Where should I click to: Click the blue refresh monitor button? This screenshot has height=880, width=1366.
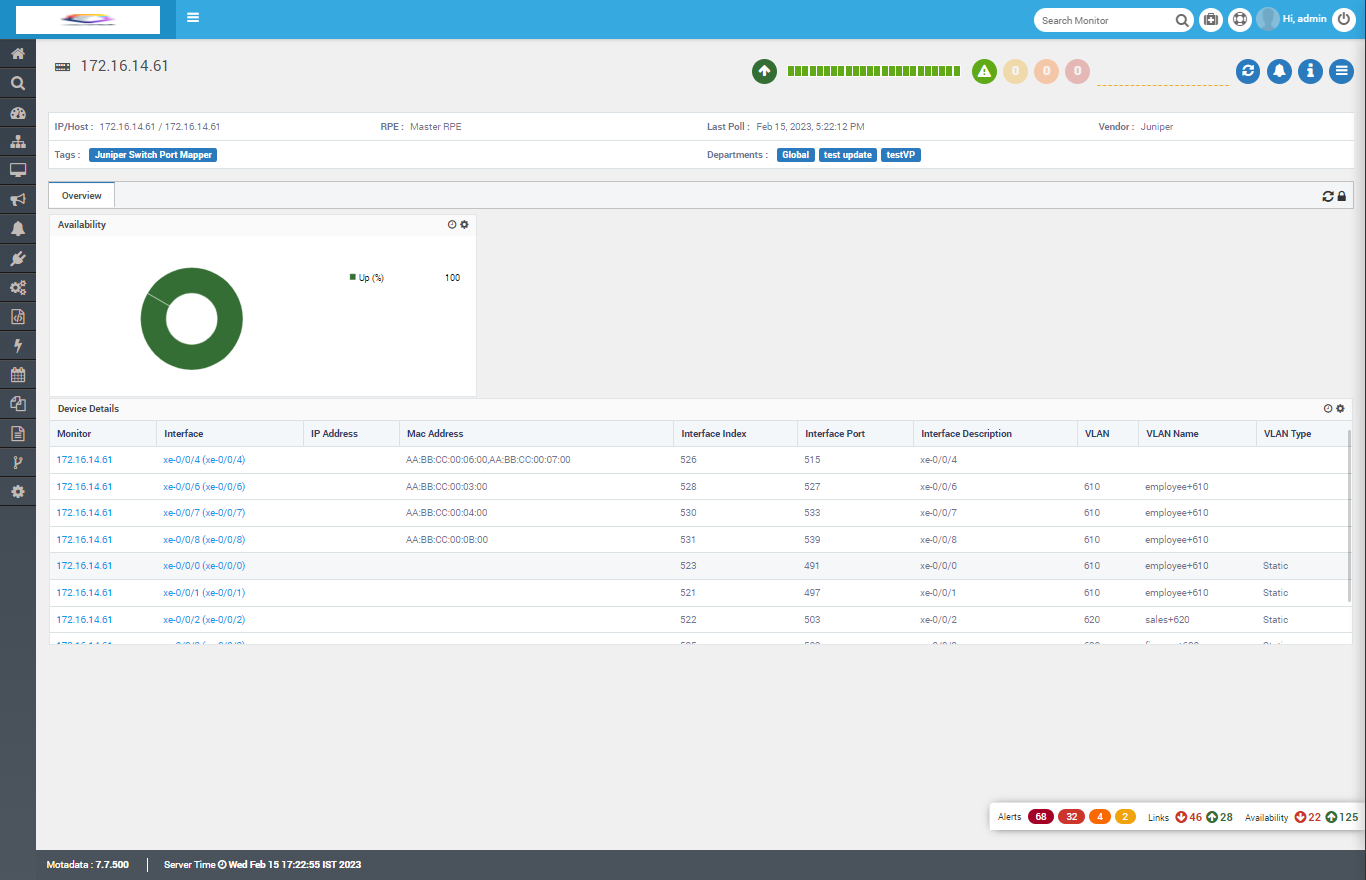tap(1247, 71)
